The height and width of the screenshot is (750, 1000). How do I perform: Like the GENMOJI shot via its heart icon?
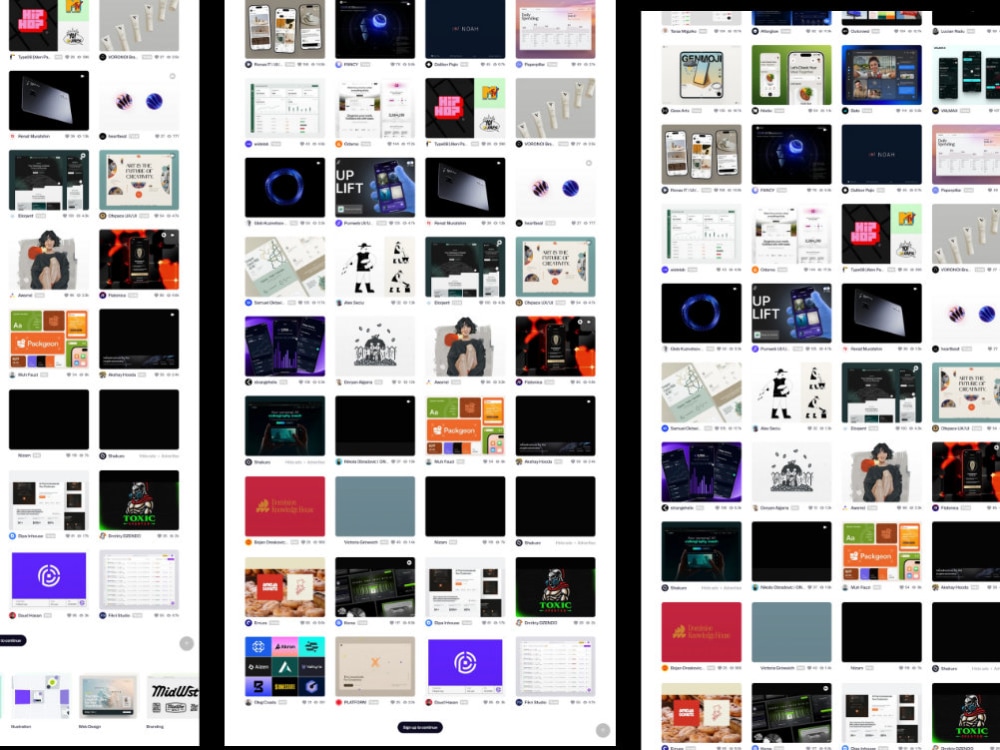pyautogui.click(x=716, y=111)
